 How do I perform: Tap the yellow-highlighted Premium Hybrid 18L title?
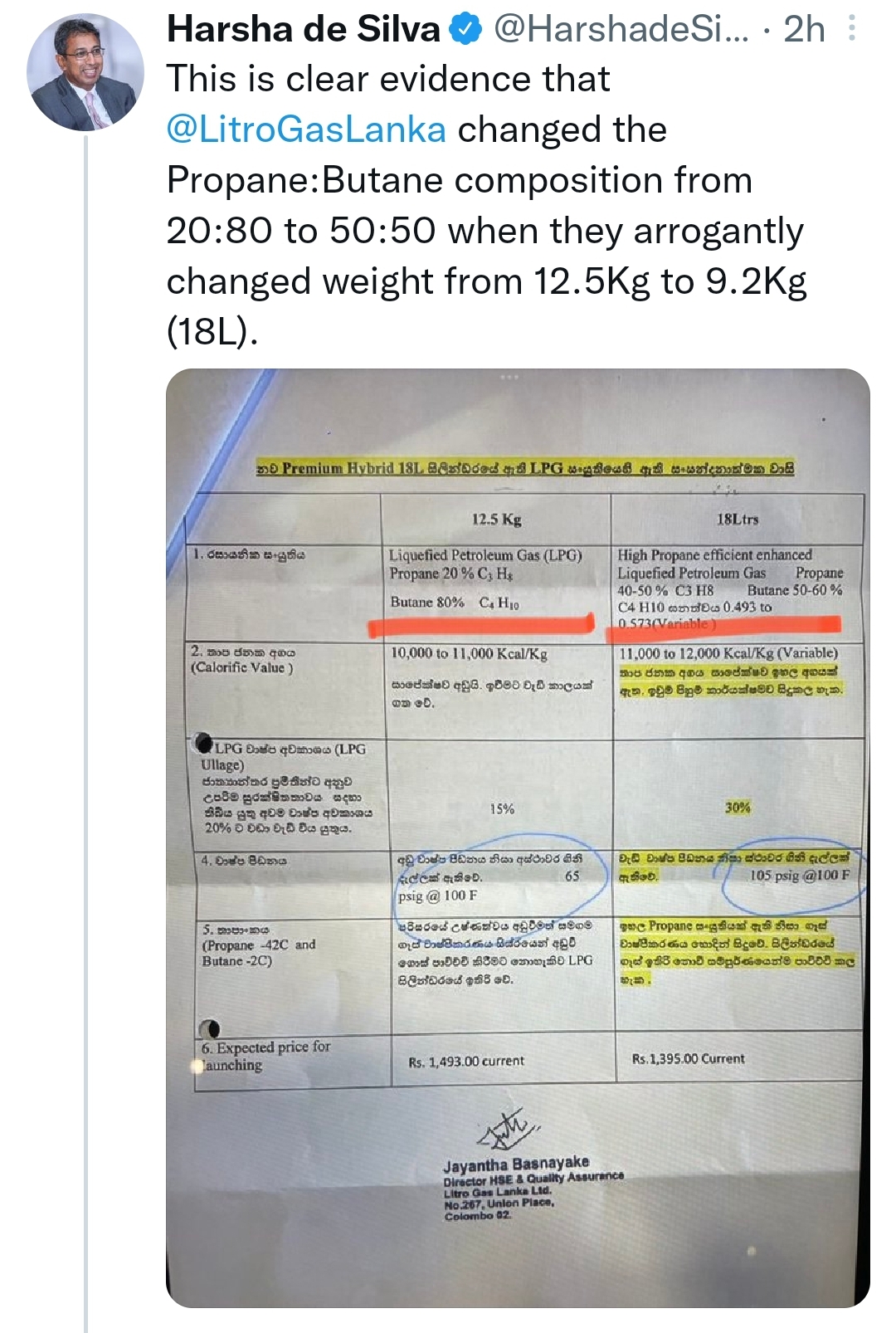(x=524, y=468)
